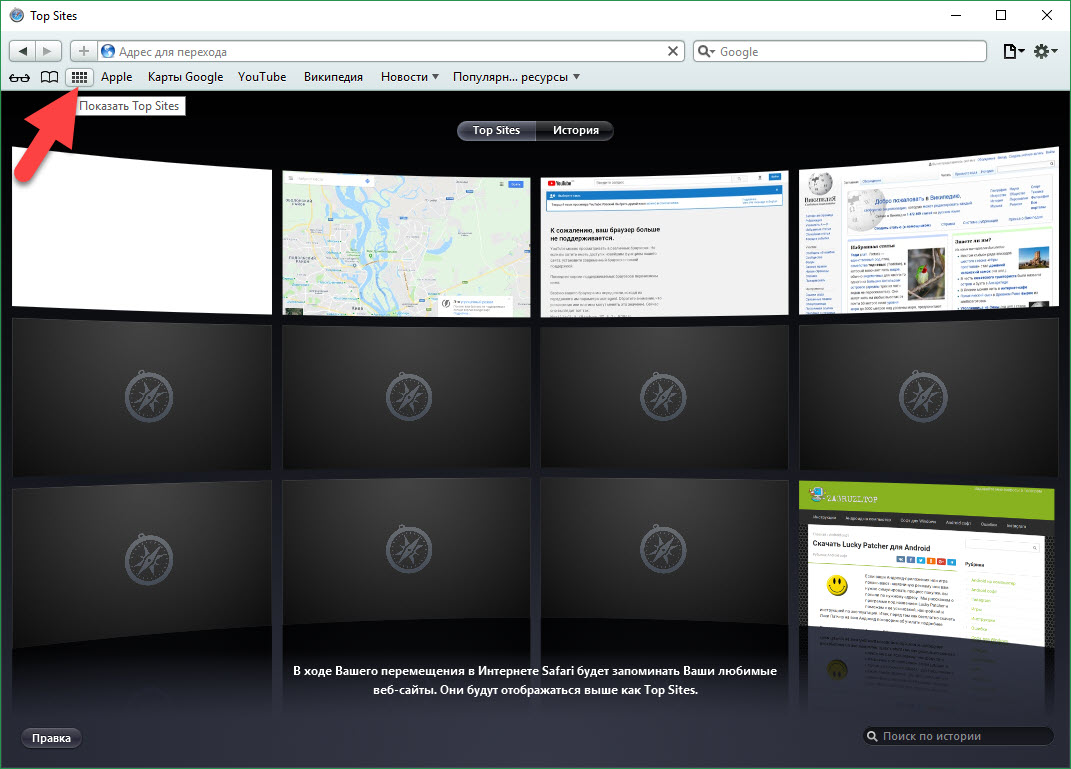Open the bookmarks book icon
The image size is (1071, 769).
(x=49, y=77)
